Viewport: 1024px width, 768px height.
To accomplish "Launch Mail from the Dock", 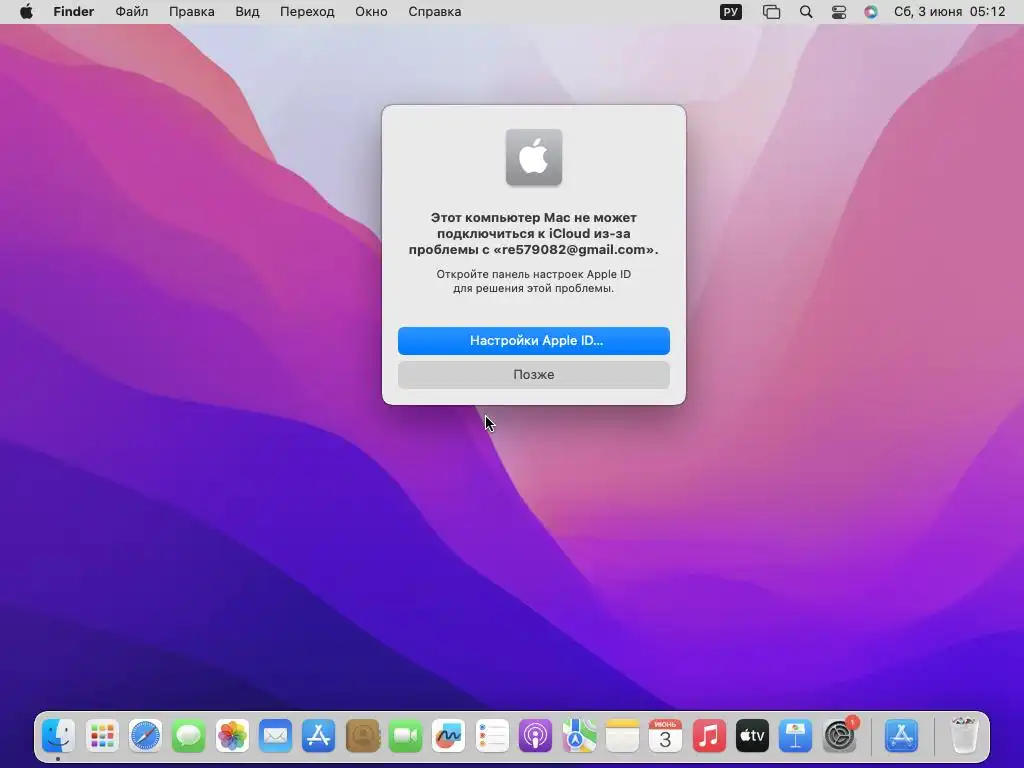I will 275,736.
